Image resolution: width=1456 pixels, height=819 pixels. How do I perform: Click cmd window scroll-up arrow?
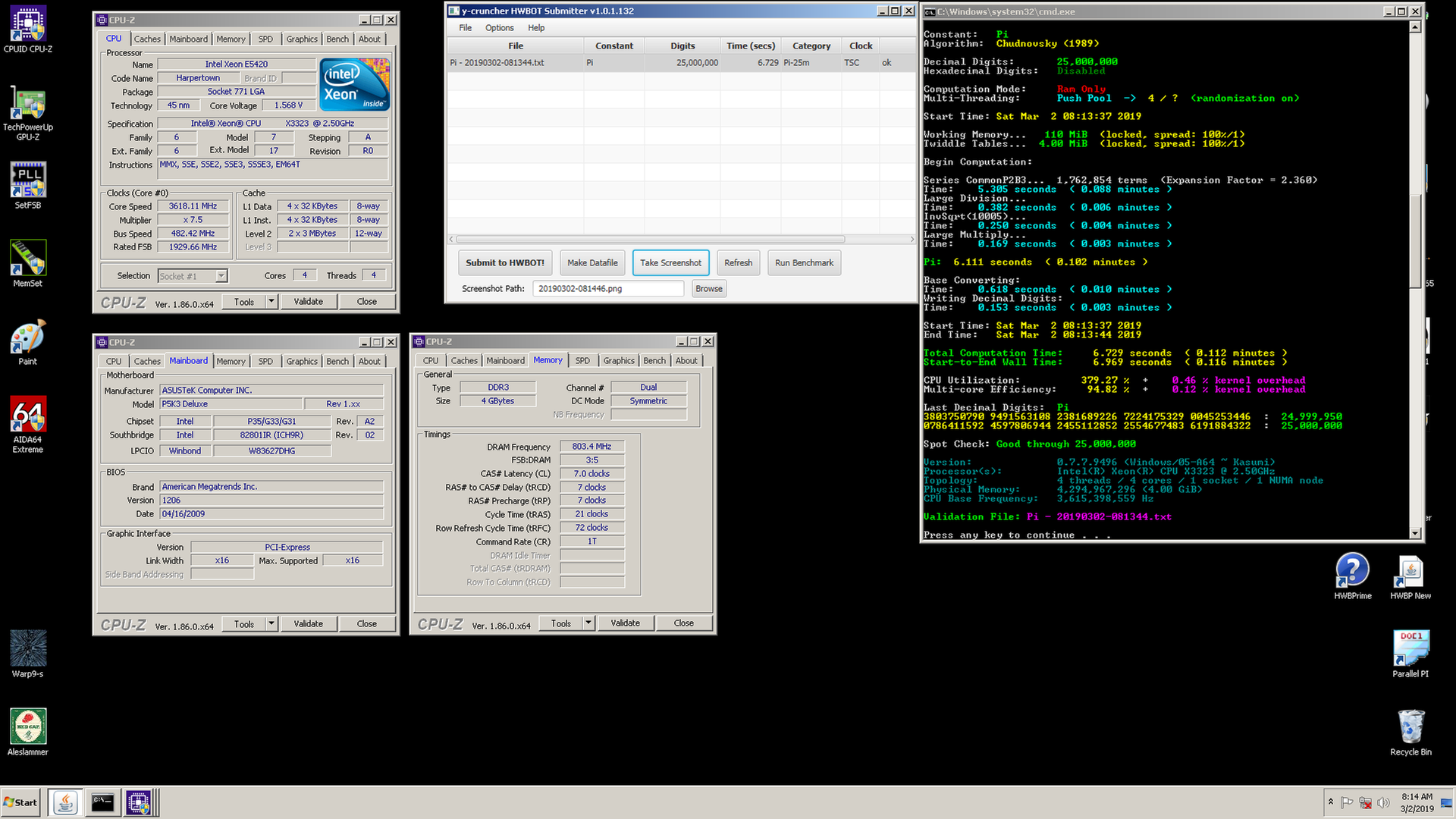pos(1415,27)
